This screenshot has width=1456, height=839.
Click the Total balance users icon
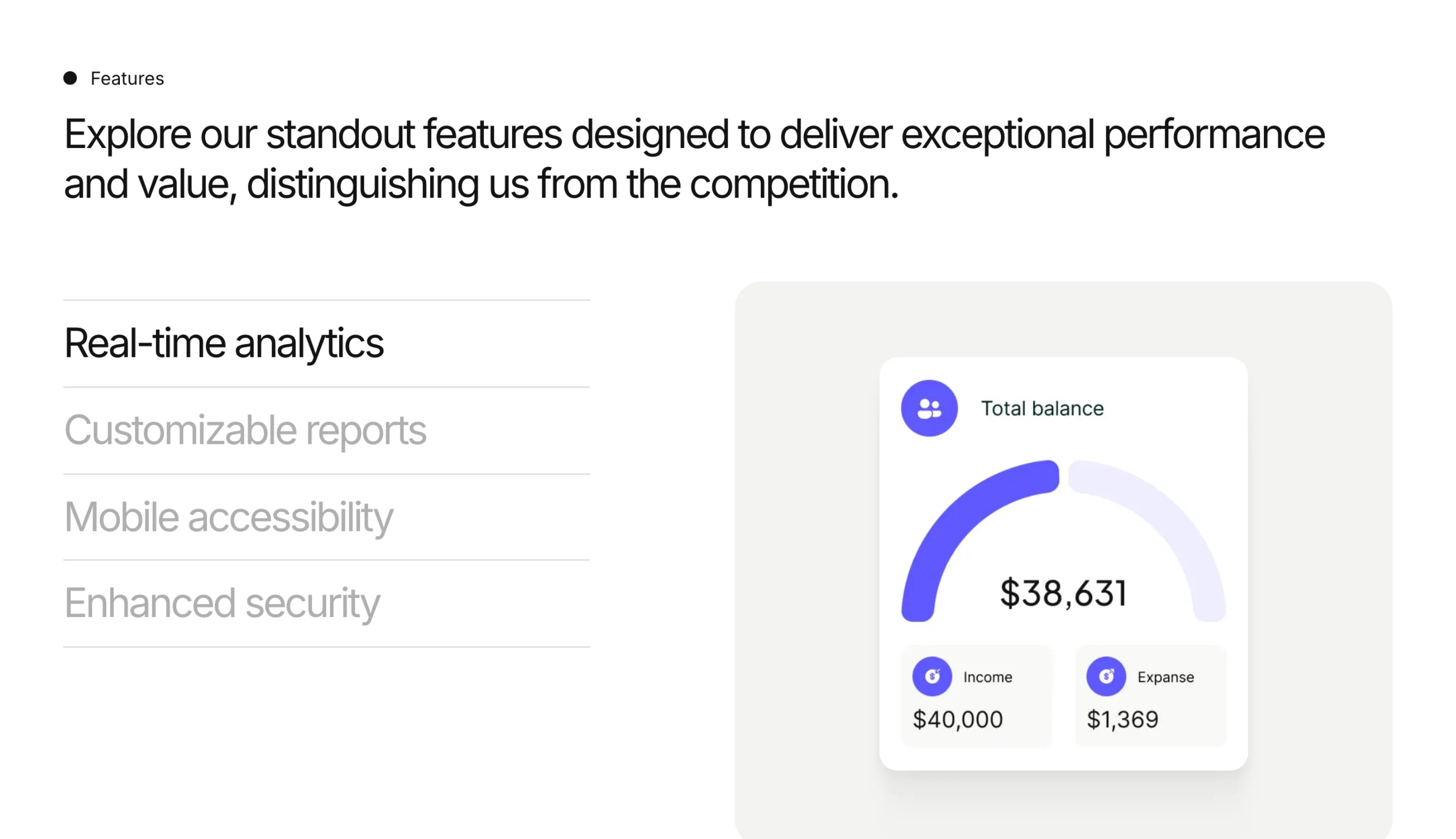tap(929, 408)
